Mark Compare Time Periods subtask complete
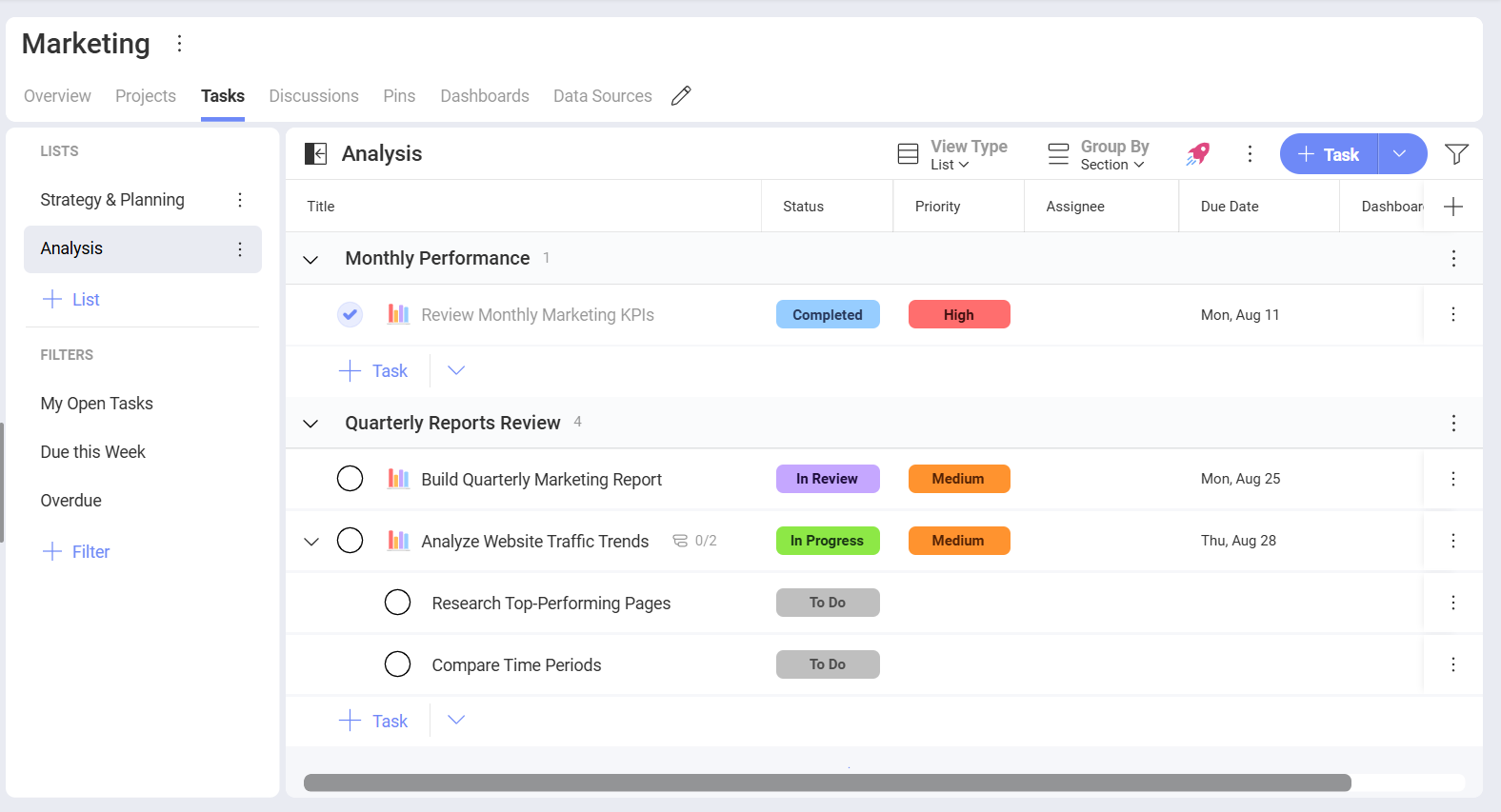The image size is (1501, 812). (x=397, y=664)
